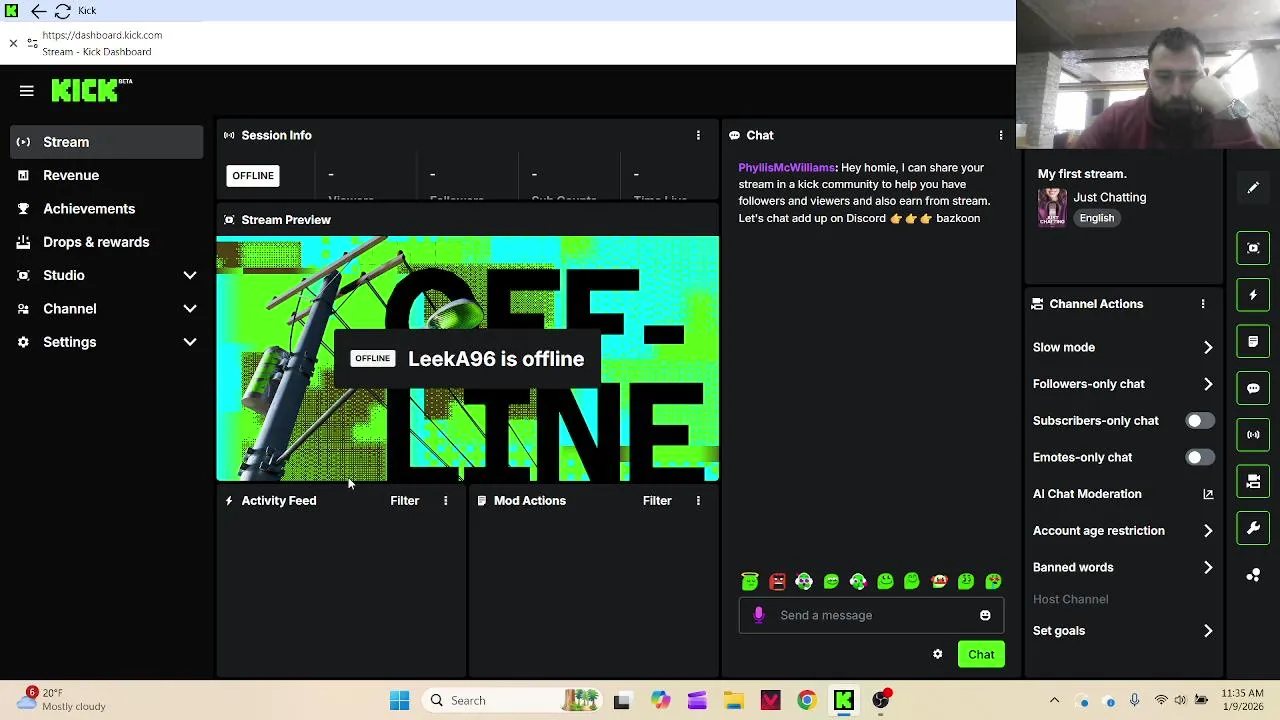Click the Just Chatting category thumbnail

click(1052, 208)
